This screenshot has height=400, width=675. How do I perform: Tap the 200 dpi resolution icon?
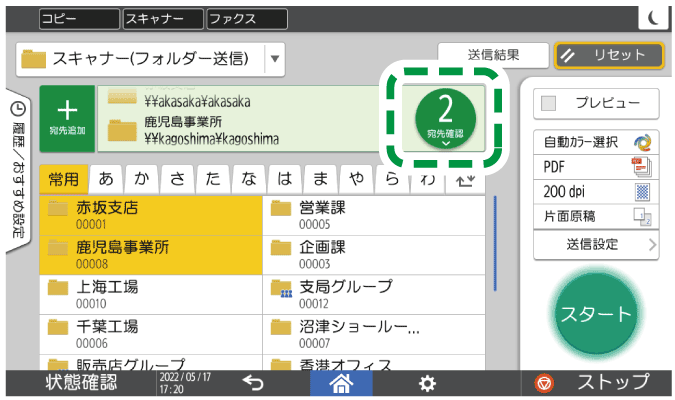pos(642,192)
